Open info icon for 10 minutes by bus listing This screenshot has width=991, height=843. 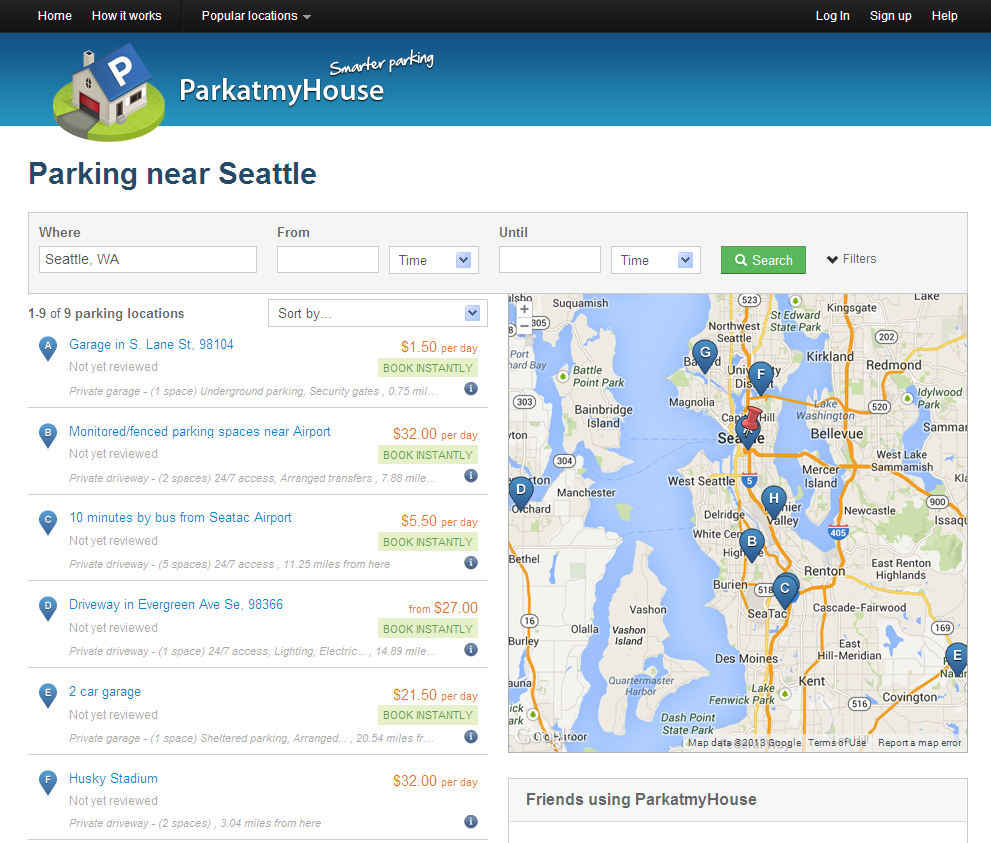point(471,562)
